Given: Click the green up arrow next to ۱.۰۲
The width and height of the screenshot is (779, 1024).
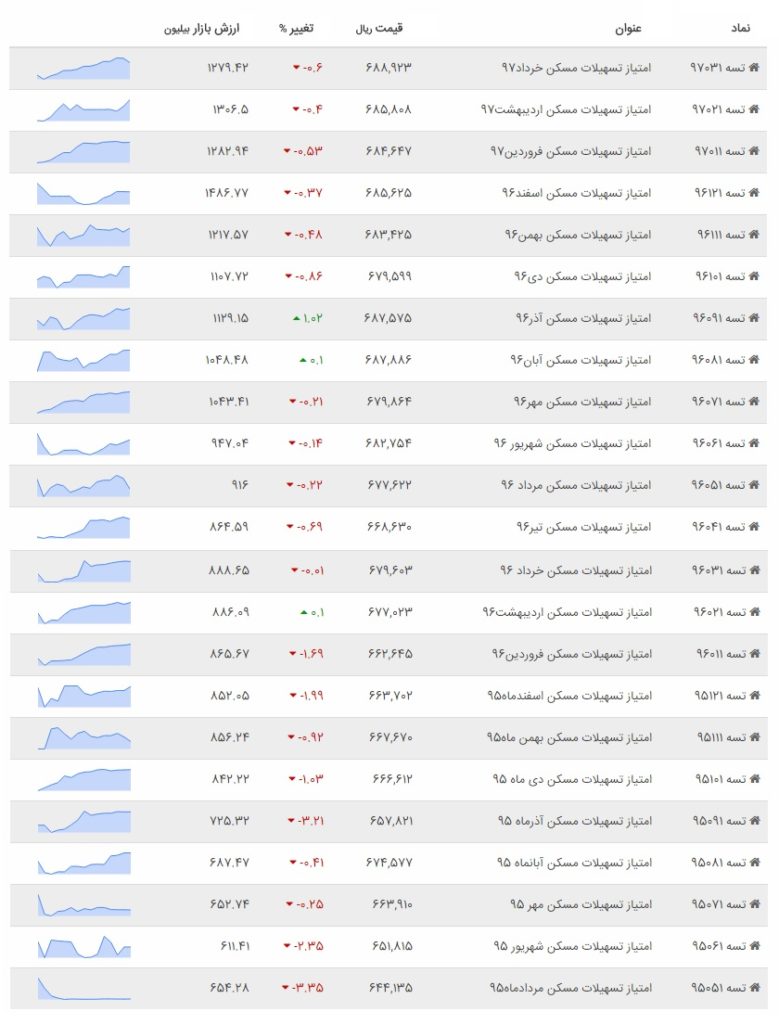Looking at the screenshot, I should (296, 319).
